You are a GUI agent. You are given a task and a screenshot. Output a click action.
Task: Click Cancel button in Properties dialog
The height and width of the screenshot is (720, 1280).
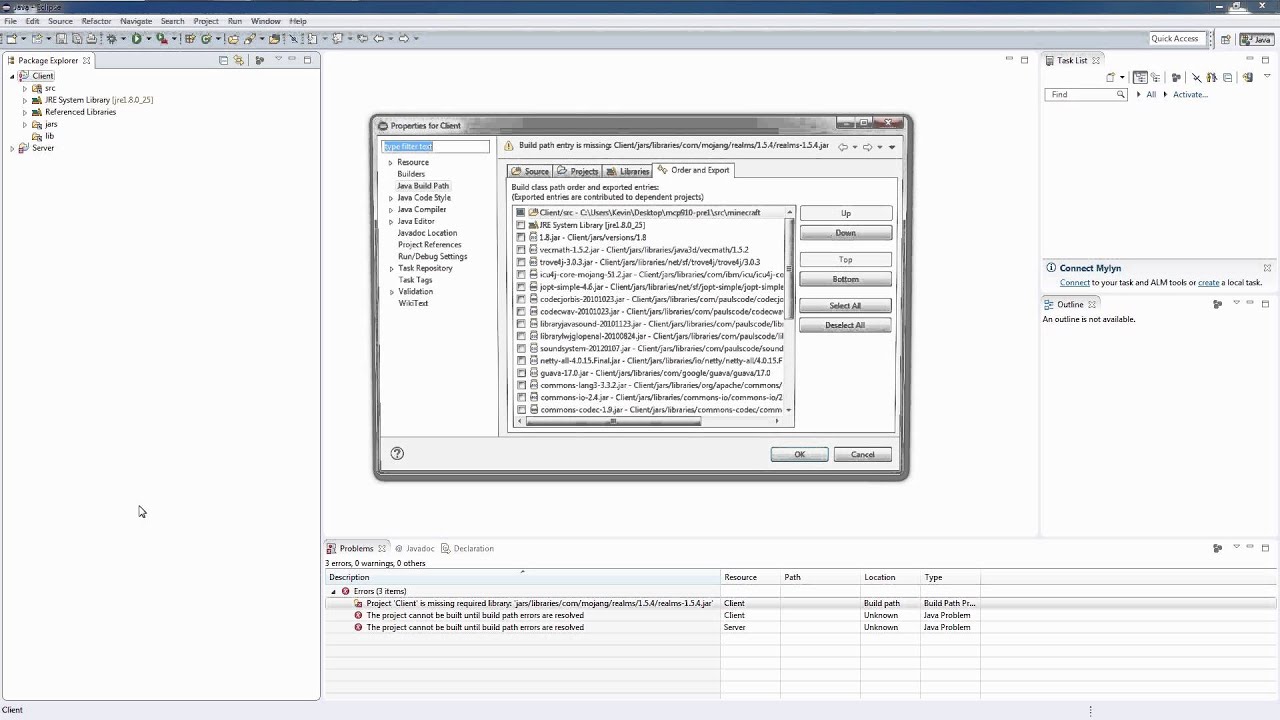[862, 454]
